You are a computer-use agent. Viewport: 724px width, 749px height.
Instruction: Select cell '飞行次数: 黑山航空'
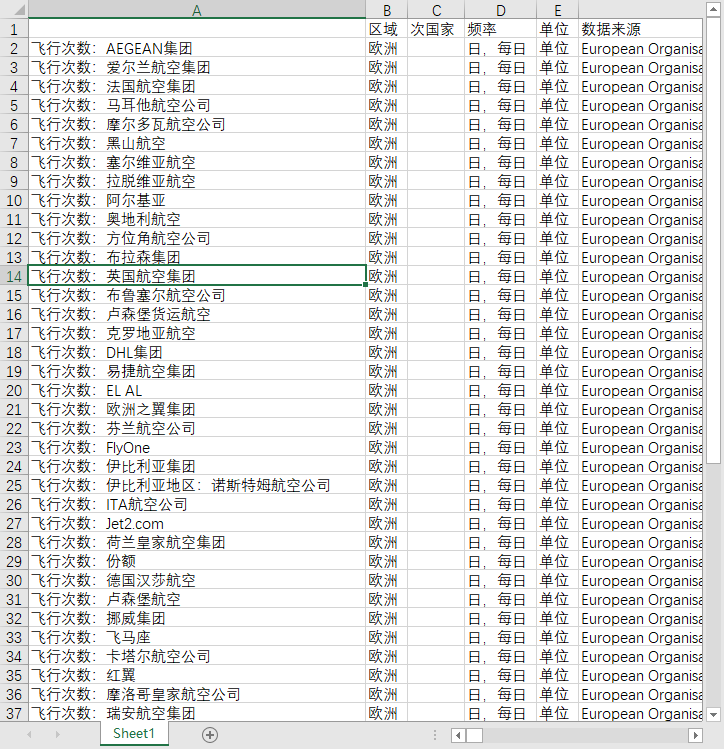[x=197, y=143]
